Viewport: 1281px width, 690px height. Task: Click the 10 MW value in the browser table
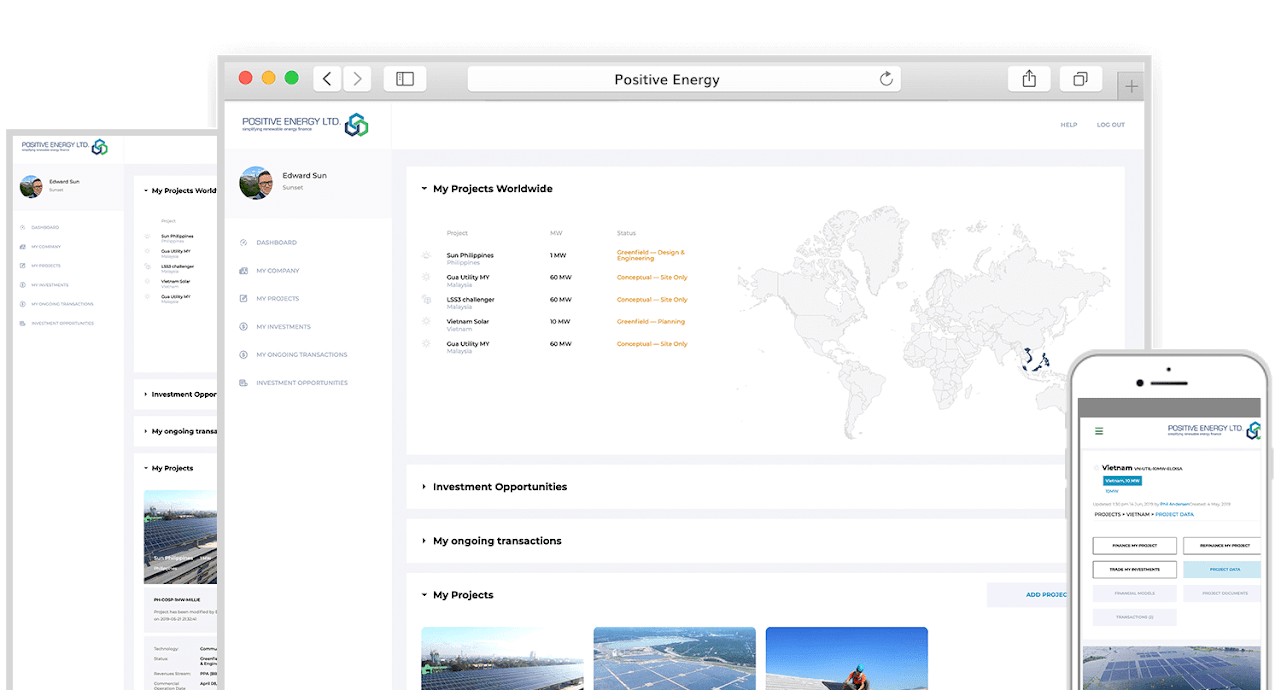[x=560, y=322]
